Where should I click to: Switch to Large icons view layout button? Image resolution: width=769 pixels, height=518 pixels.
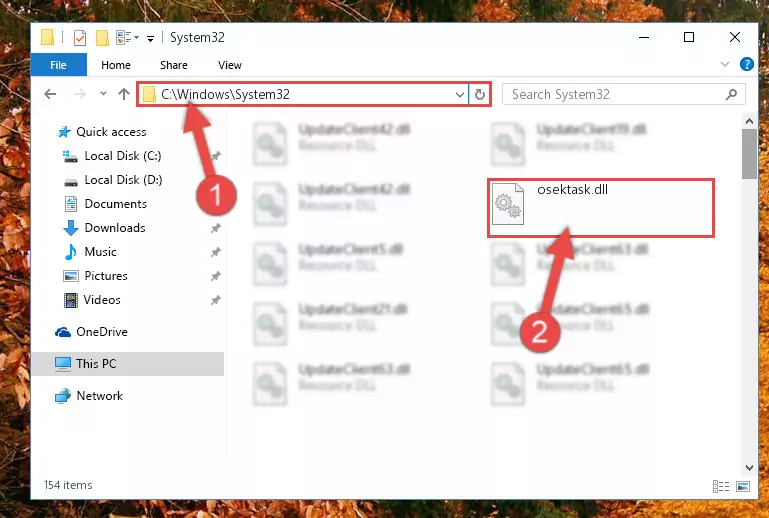743,486
